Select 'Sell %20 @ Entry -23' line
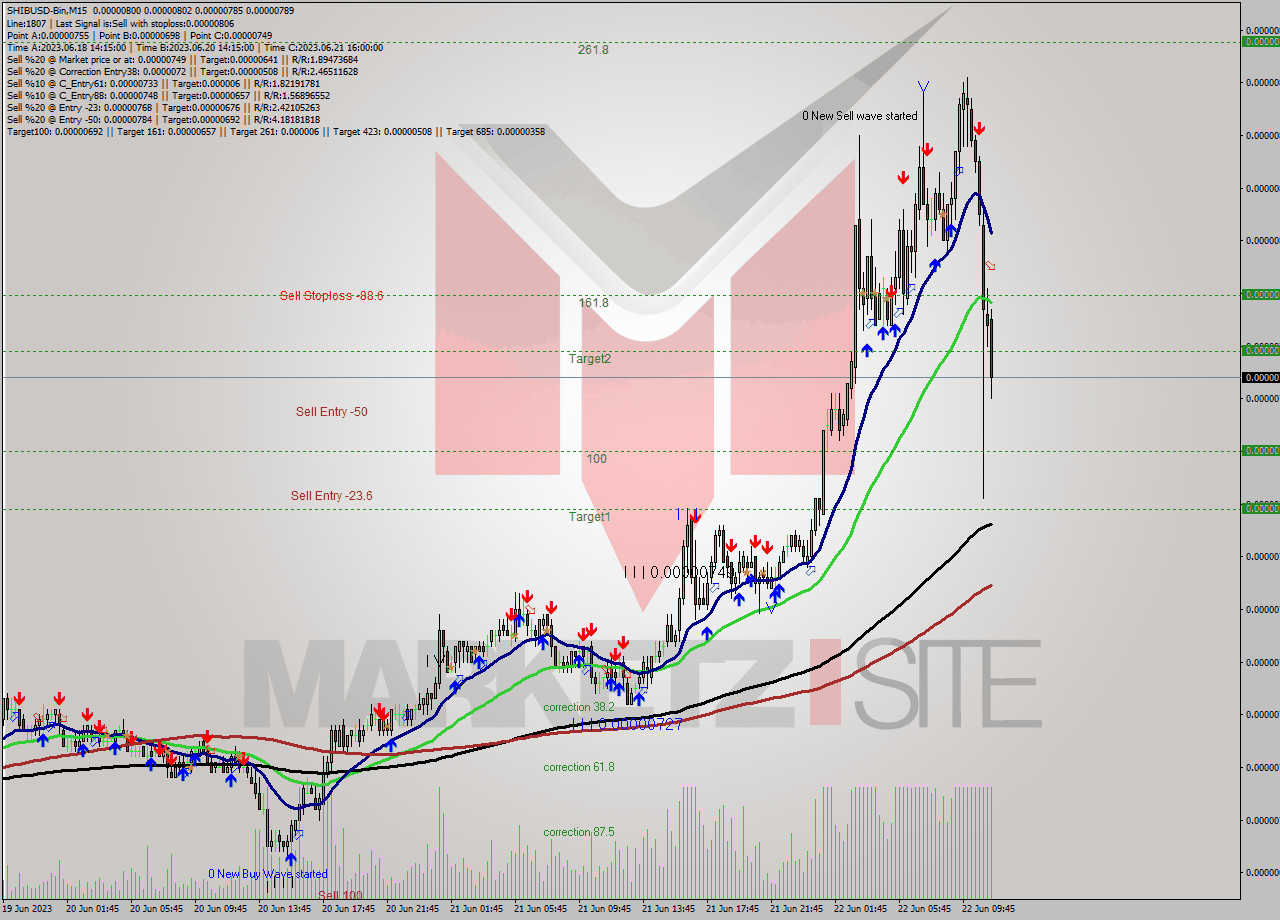Screen dimensions: 1280x920 pyautogui.click(x=163, y=107)
